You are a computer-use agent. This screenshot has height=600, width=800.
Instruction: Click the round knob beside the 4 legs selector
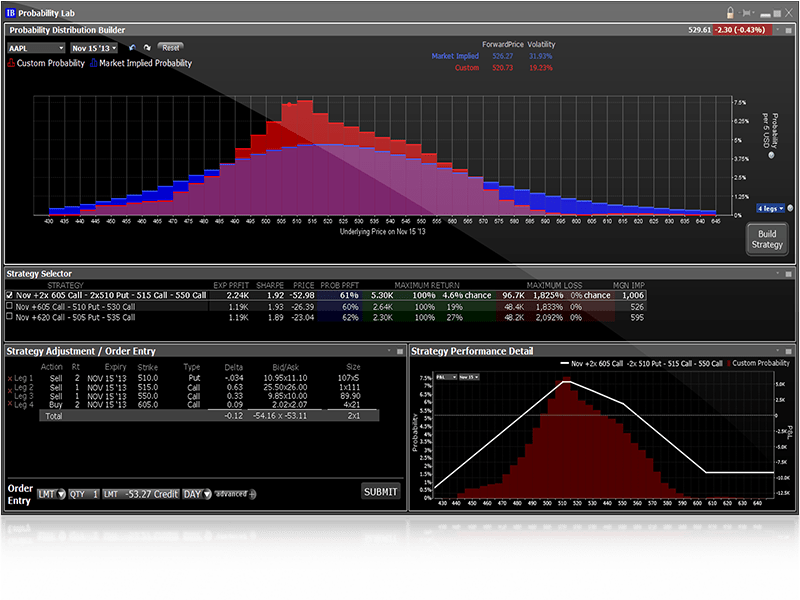click(790, 208)
